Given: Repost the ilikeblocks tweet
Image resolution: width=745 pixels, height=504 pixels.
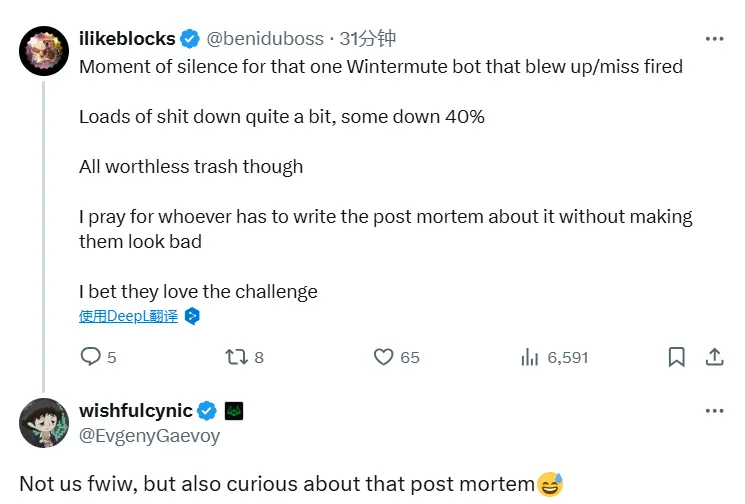Looking at the screenshot, I should [x=236, y=357].
